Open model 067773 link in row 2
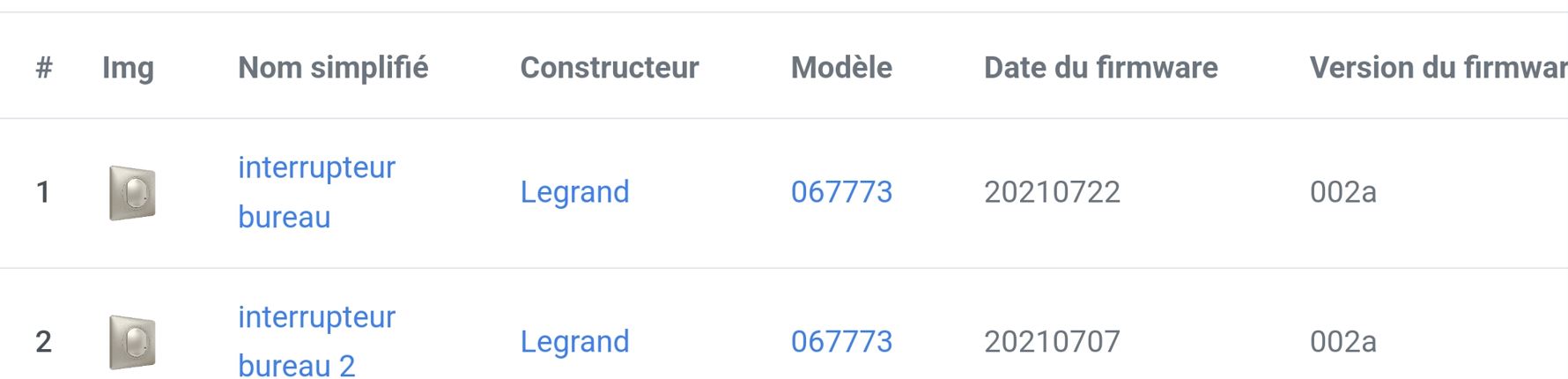This screenshot has height=379, width=1568. [841, 342]
